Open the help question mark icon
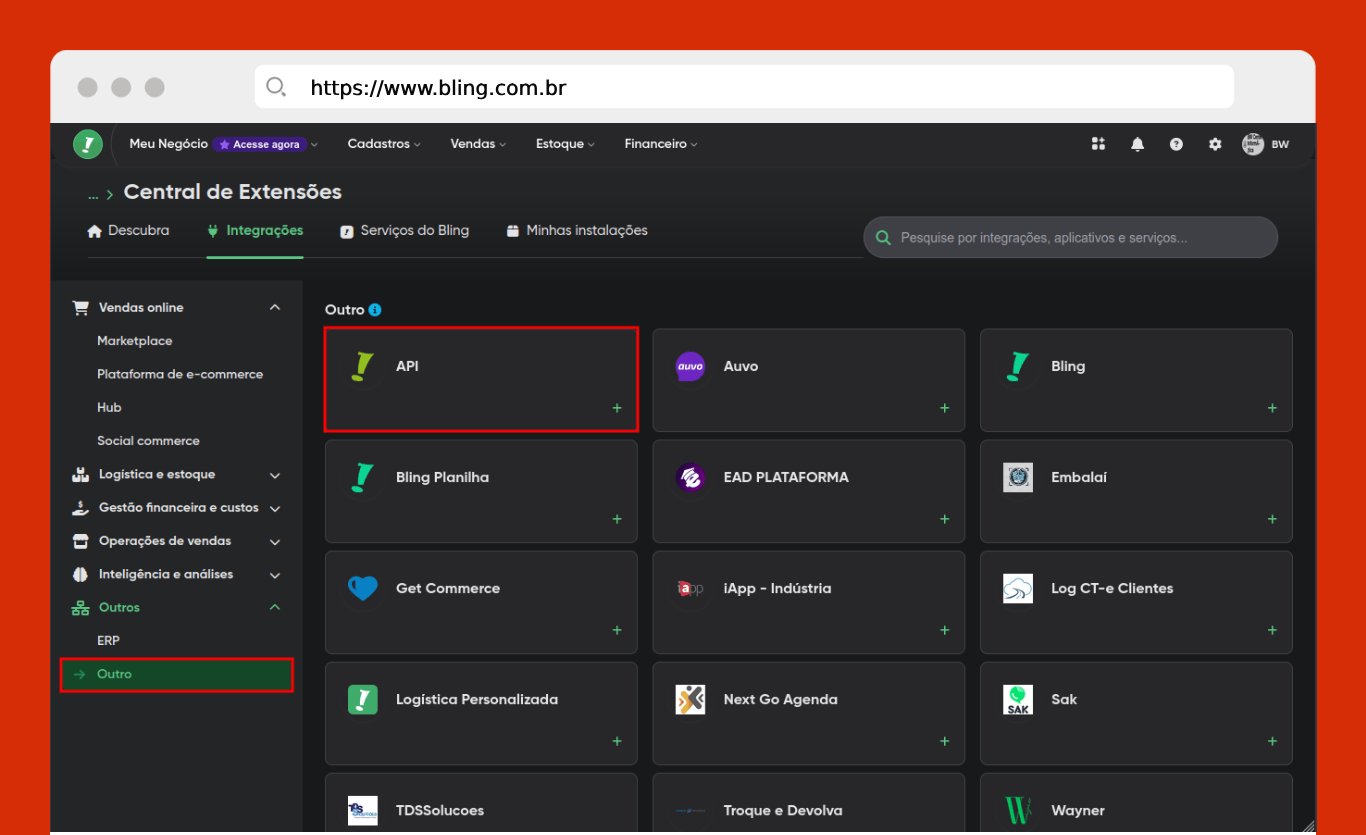Image resolution: width=1366 pixels, height=835 pixels. (1176, 144)
